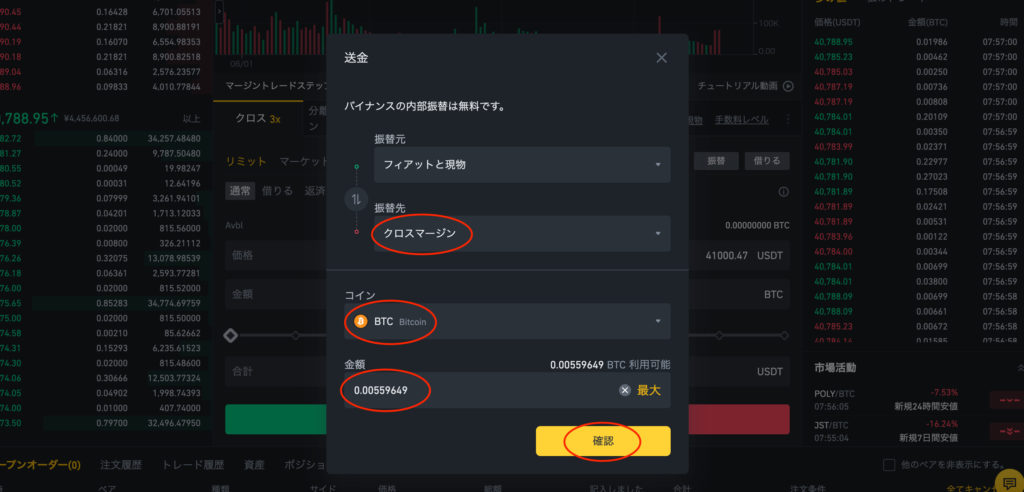This screenshot has width=1024, height=492.
Task: Open the chat support icon
Action: click(x=1009, y=483)
